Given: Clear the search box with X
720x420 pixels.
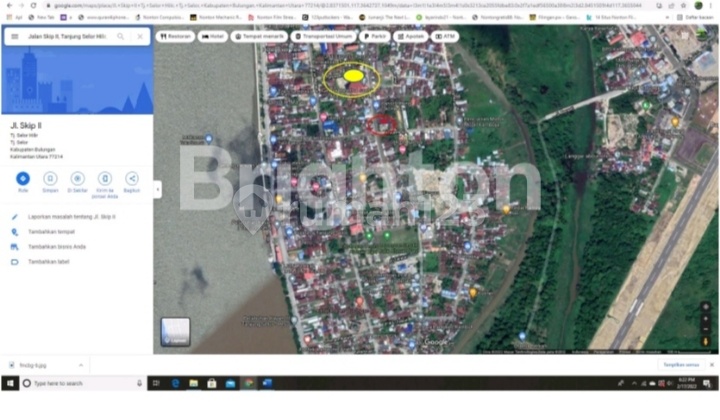Looking at the screenshot, I should click(139, 36).
